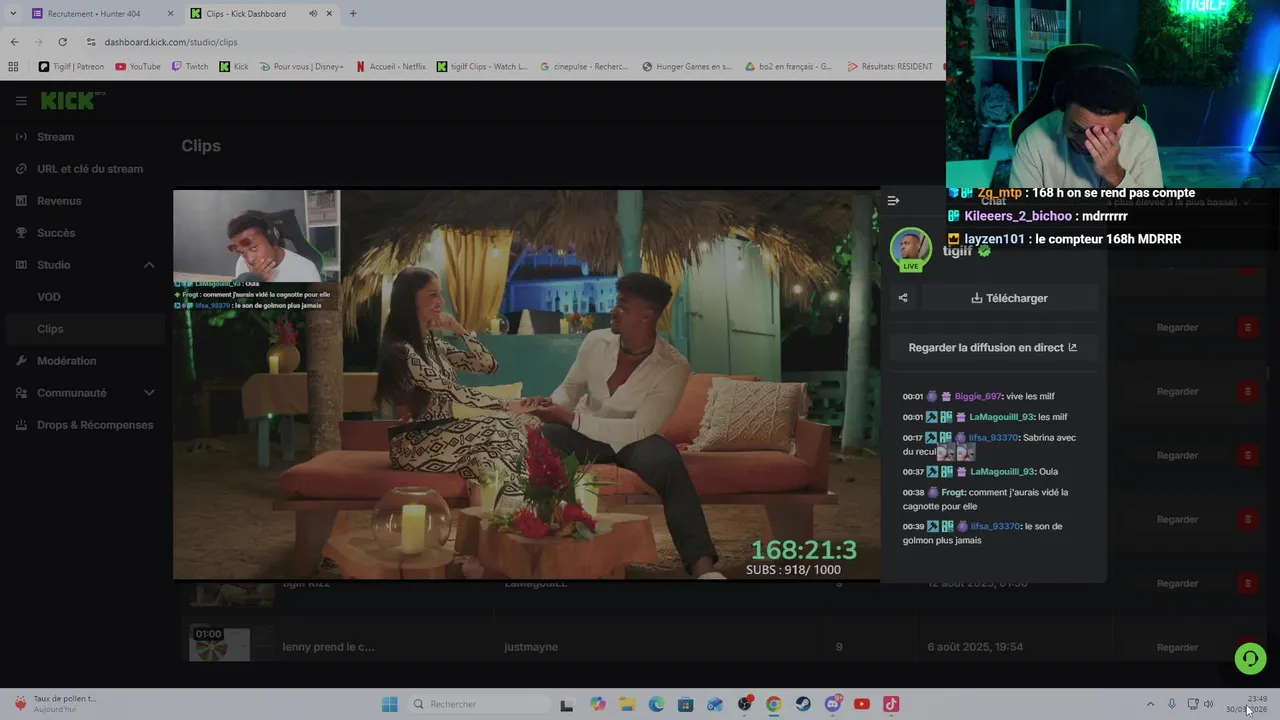The image size is (1280, 720).
Task: Open cinepulse - Recherche bookmark
Action: coord(584,67)
